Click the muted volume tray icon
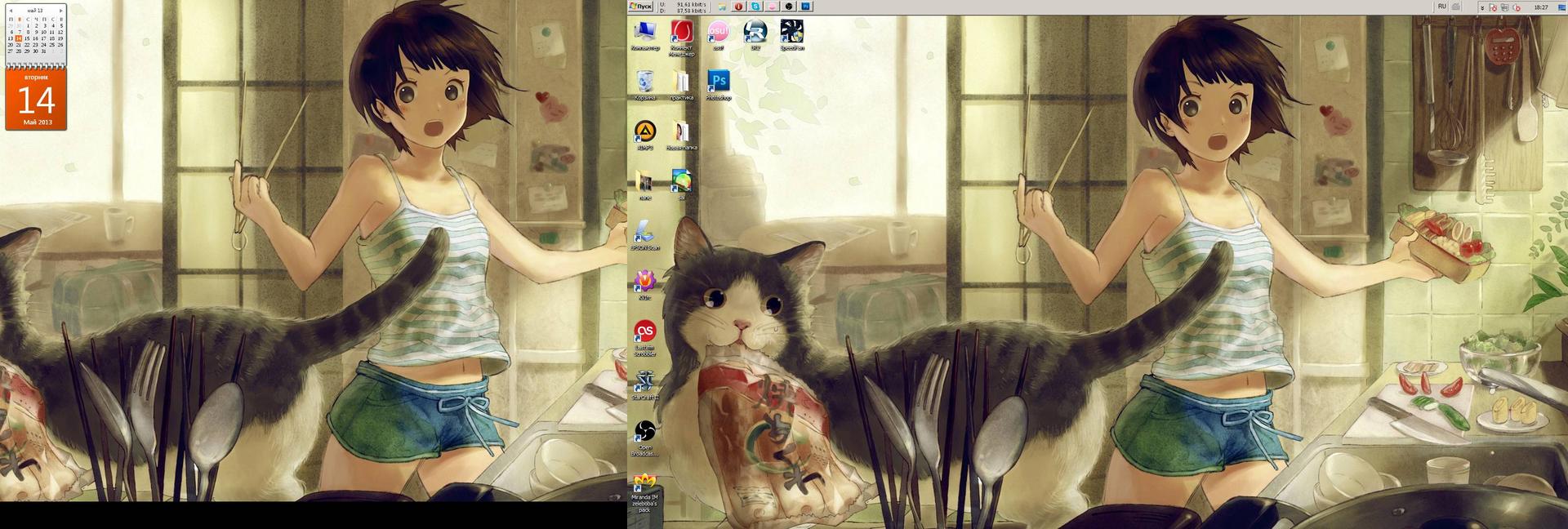1568x529 pixels. click(1517, 7)
